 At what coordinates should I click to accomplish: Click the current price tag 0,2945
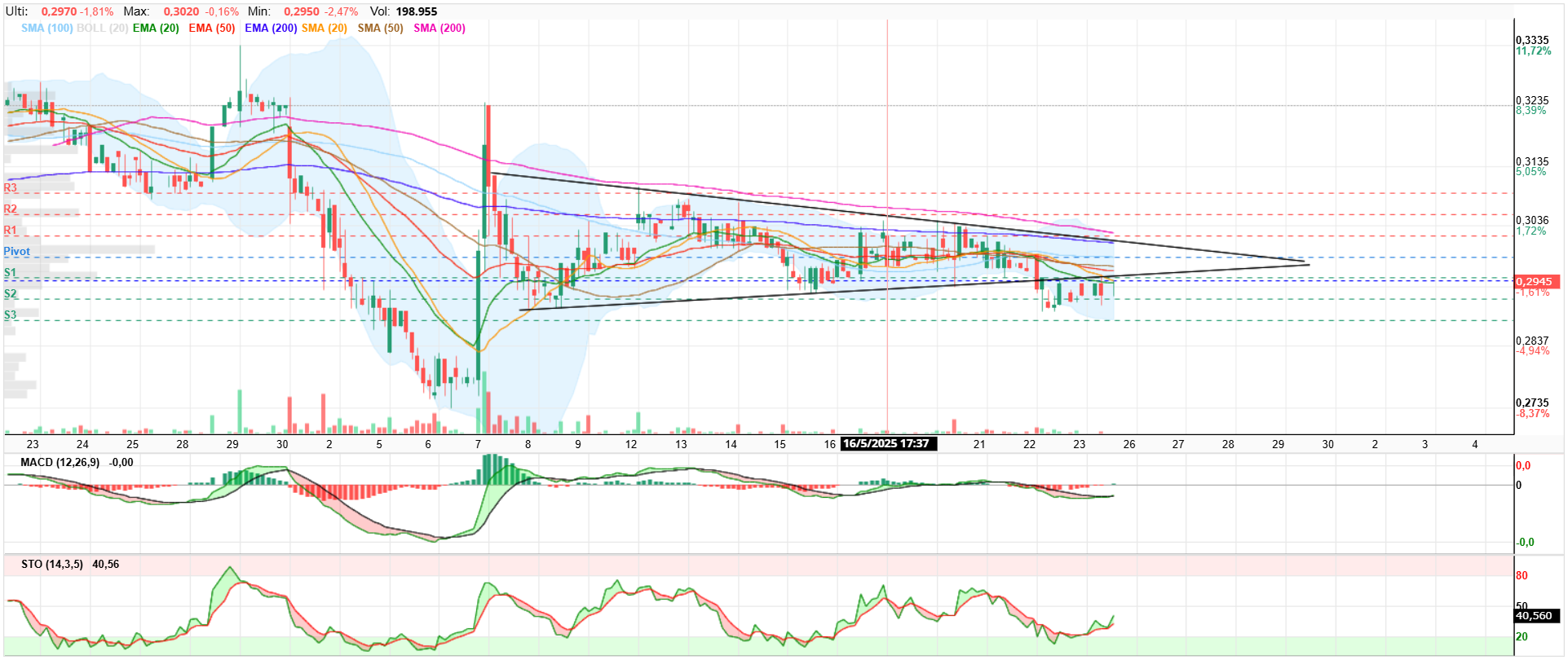point(1537,282)
